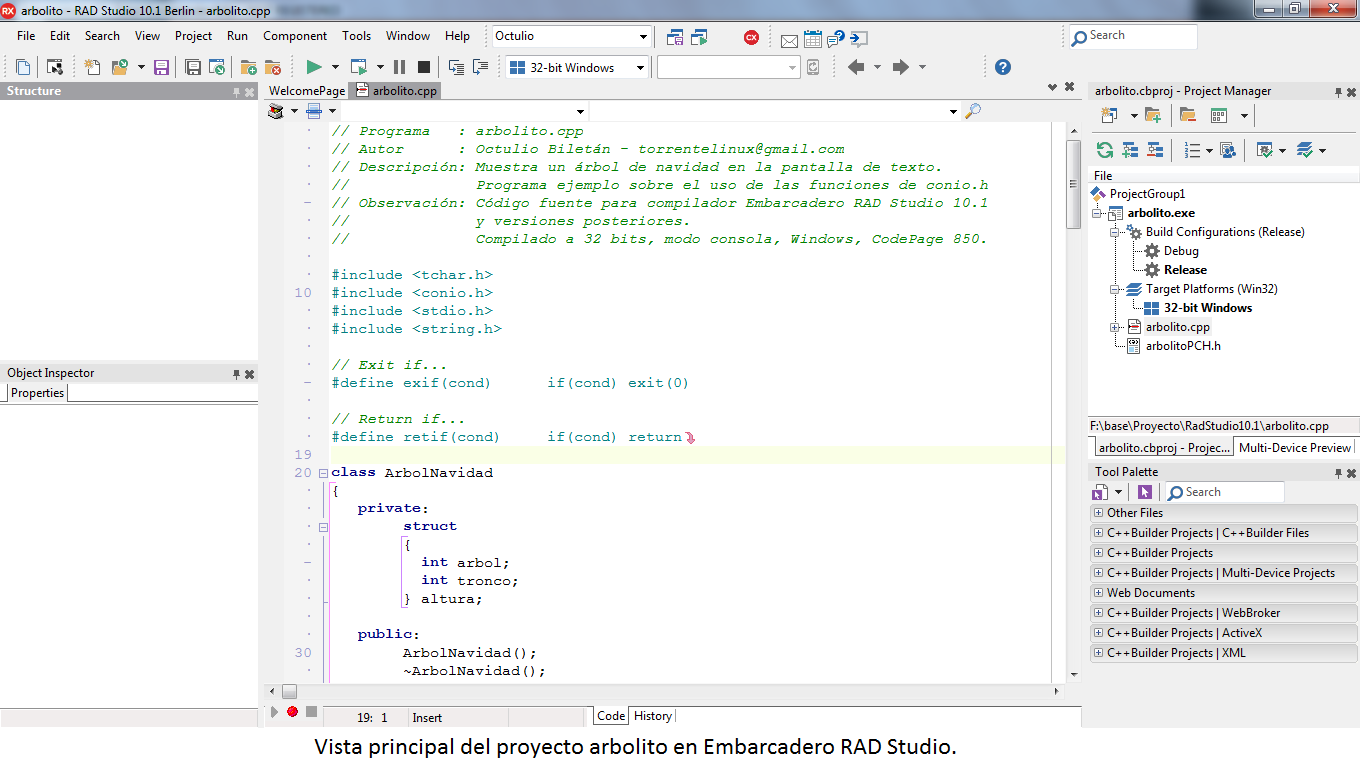
Task: Click the blue Help question mark icon
Action: [x=1003, y=67]
